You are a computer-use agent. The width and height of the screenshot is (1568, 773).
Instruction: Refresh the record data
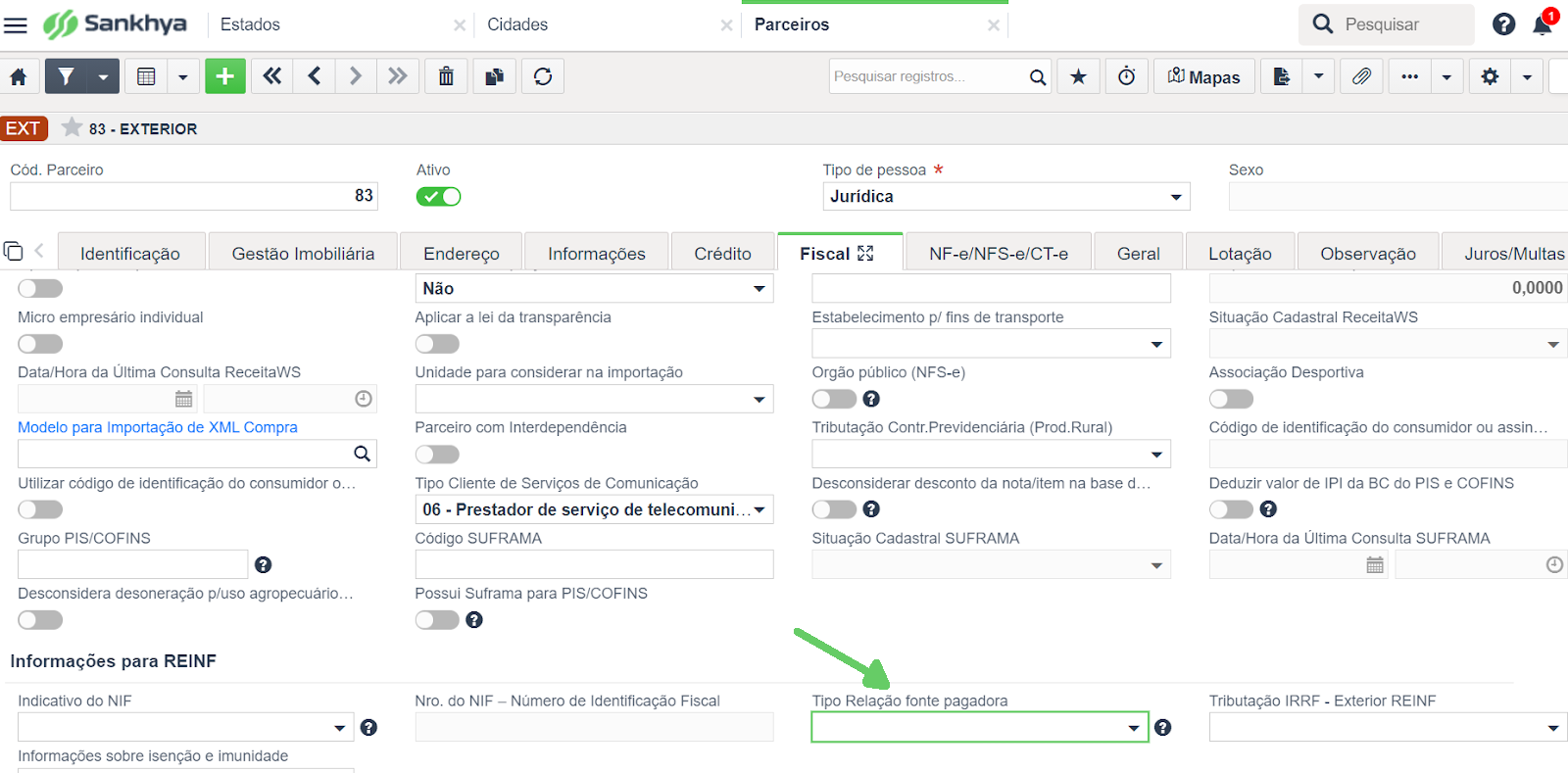tap(543, 76)
